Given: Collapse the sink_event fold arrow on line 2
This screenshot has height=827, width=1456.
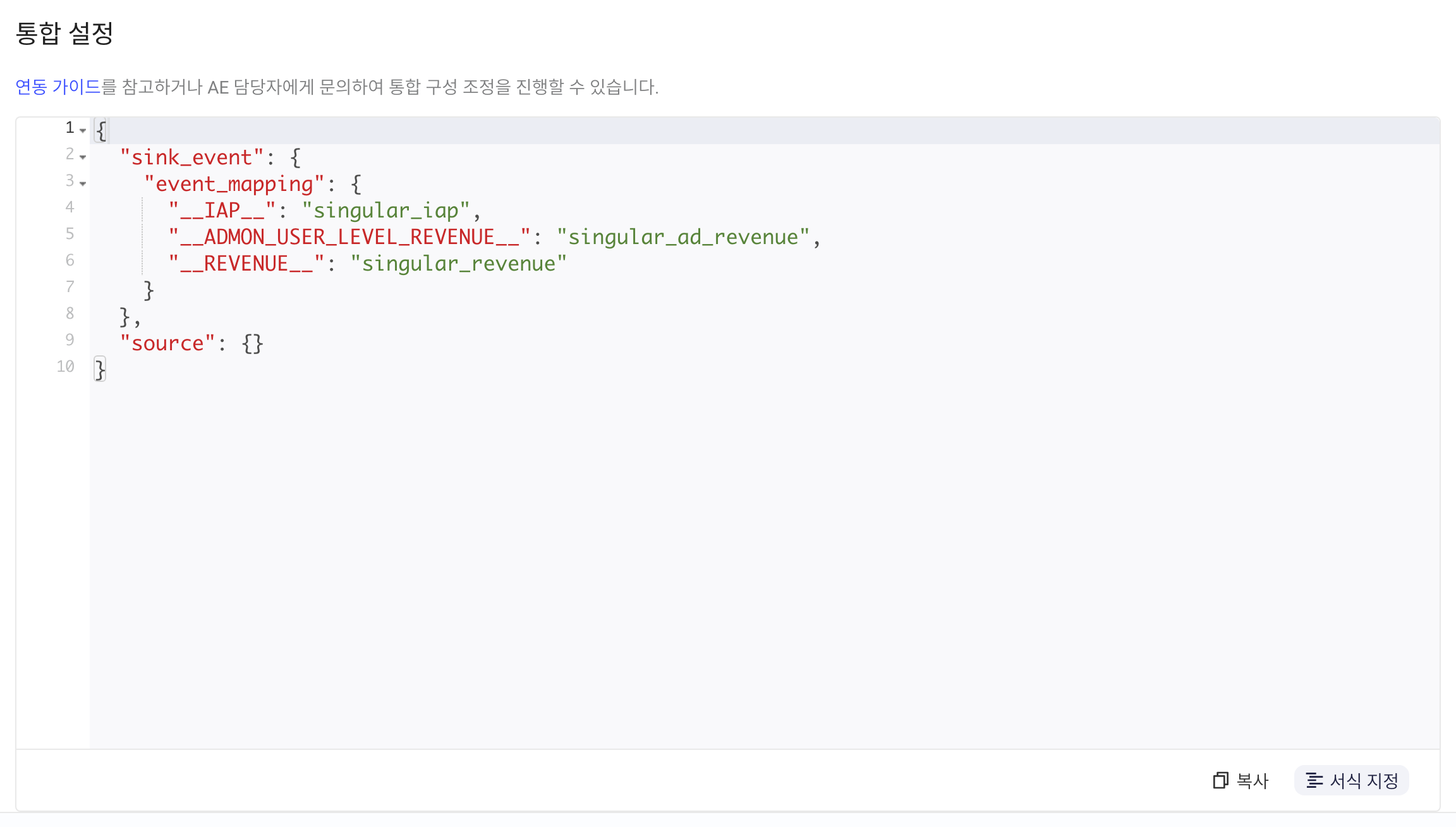Looking at the screenshot, I should pyautogui.click(x=83, y=157).
